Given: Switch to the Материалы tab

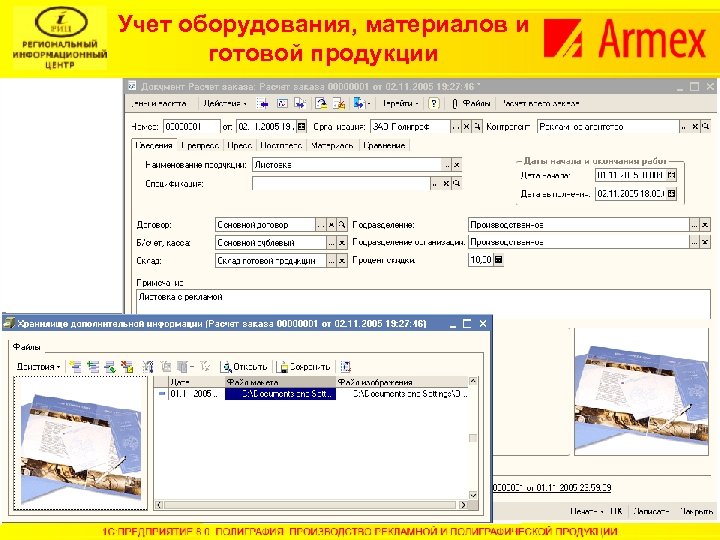Looking at the screenshot, I should click(332, 146).
